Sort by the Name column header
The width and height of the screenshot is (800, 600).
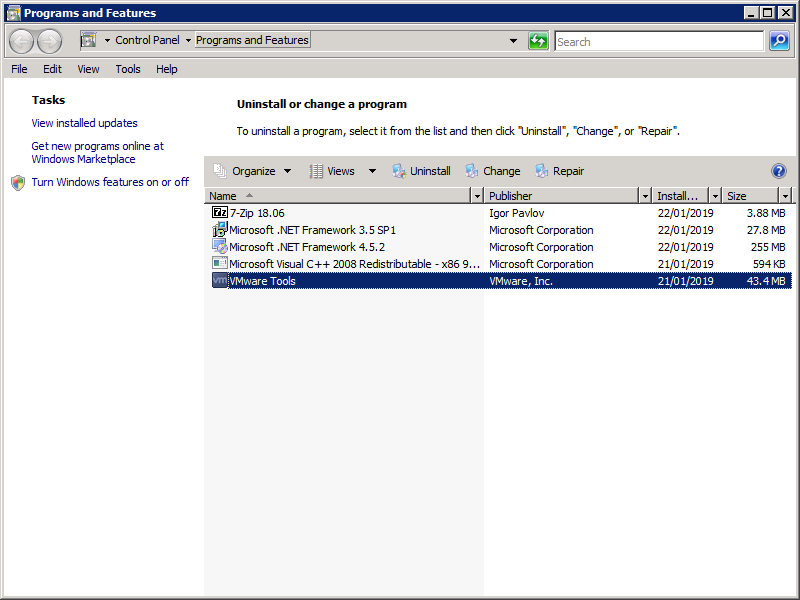tap(338, 195)
